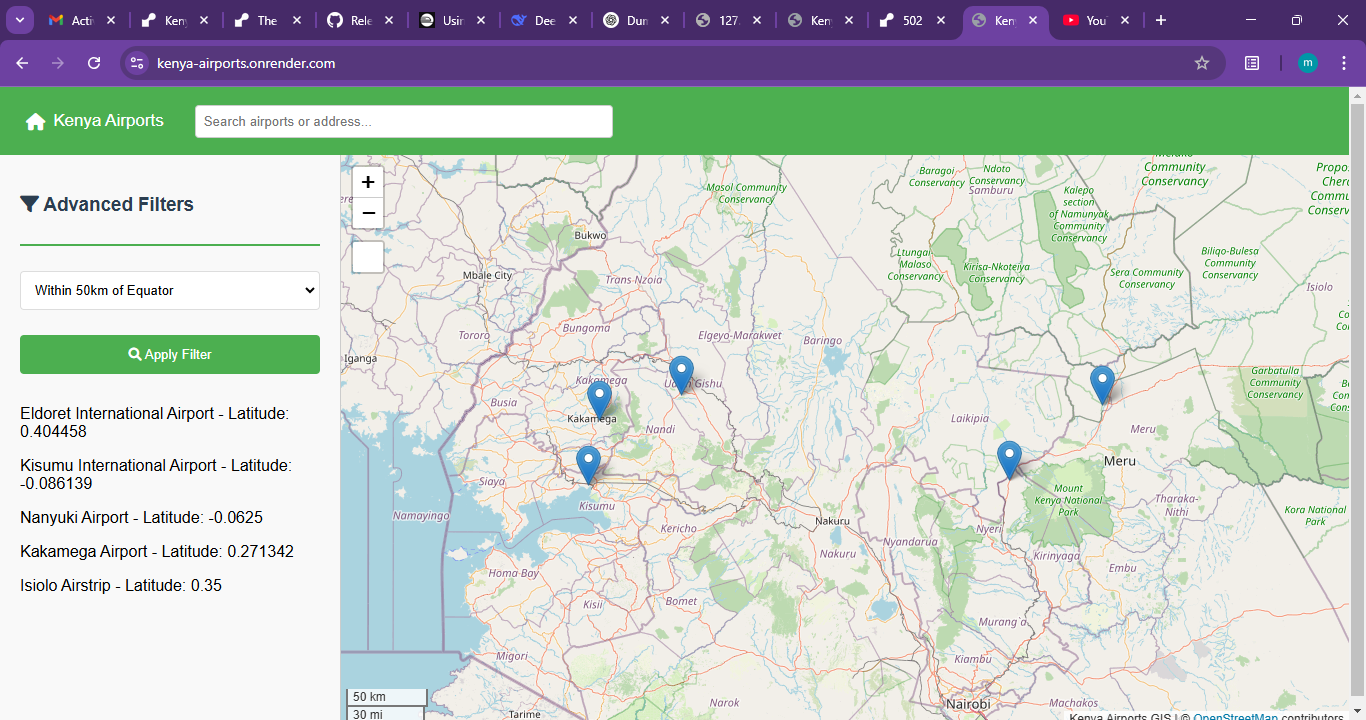Close the YouTube tab
The width and height of the screenshot is (1366, 720).
tap(1125, 20)
